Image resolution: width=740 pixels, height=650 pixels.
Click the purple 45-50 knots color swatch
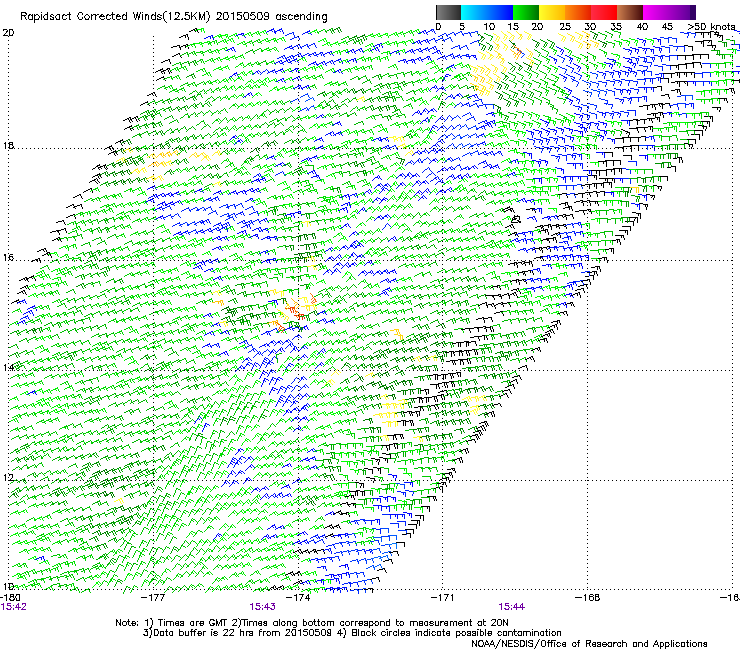[682, 12]
